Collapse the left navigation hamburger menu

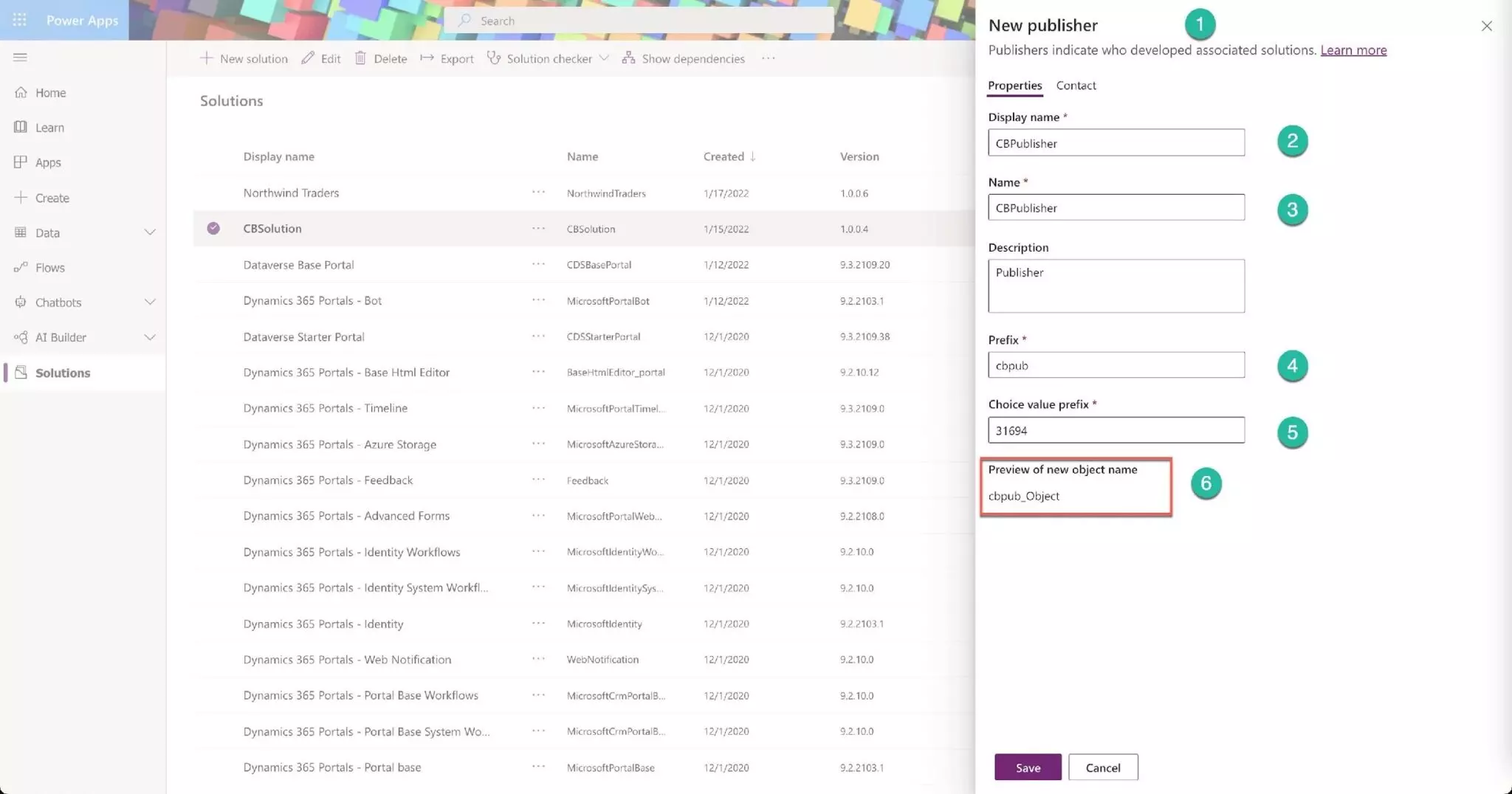click(20, 57)
